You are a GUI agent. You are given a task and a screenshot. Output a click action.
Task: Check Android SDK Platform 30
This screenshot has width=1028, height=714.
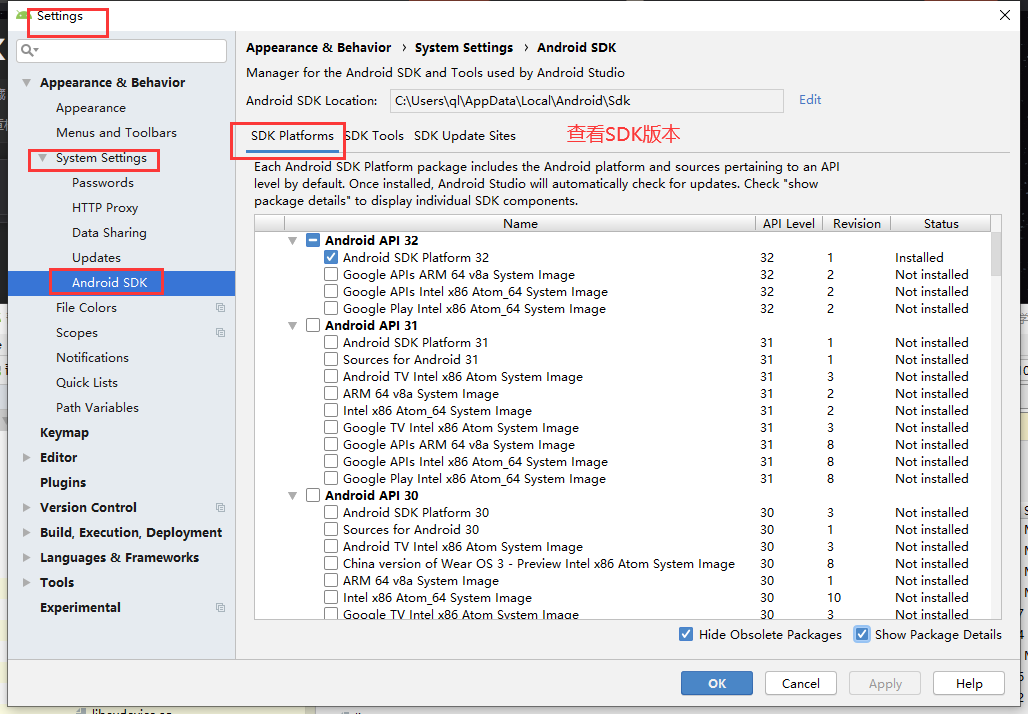[331, 513]
